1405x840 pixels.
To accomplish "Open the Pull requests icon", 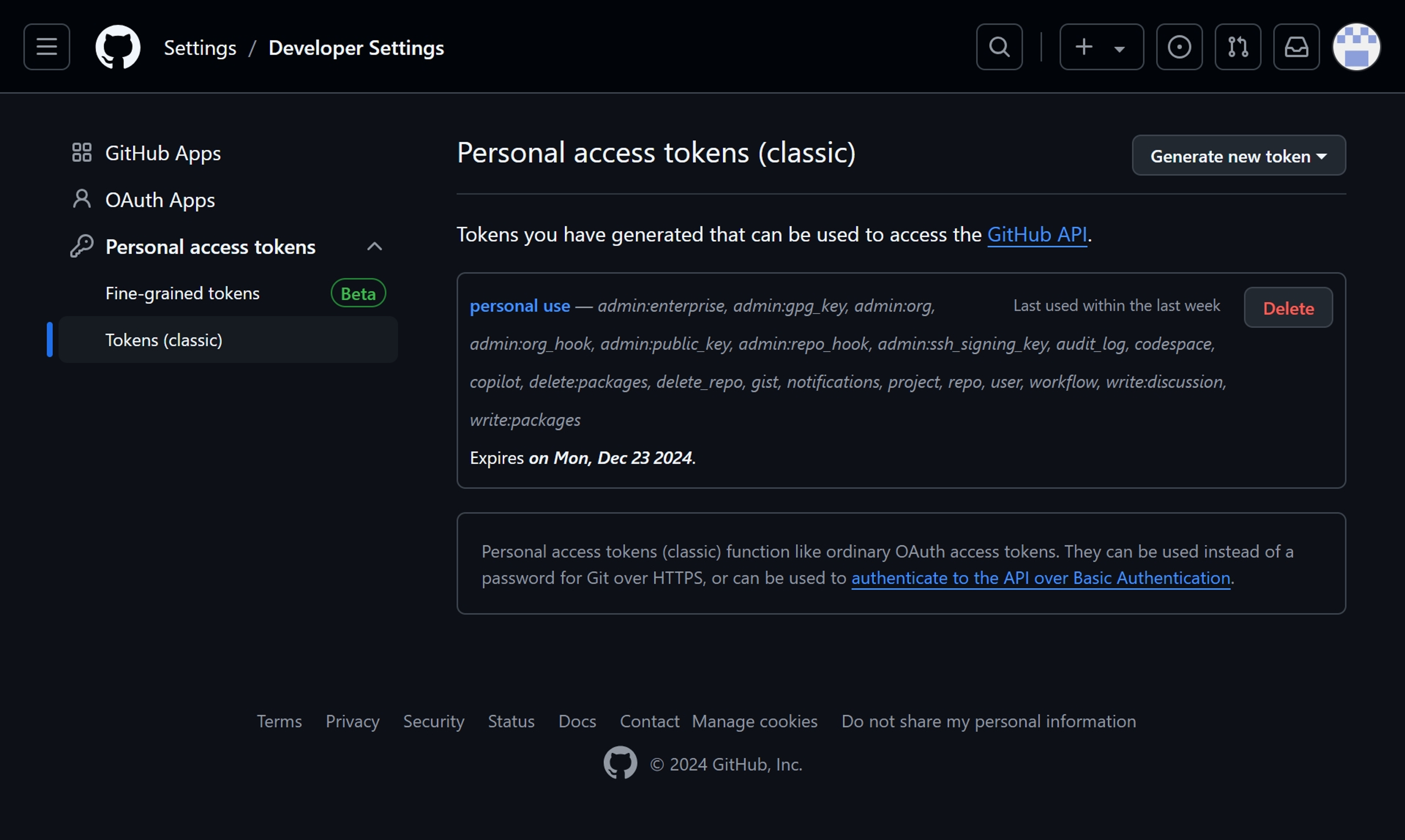I will click(x=1238, y=47).
